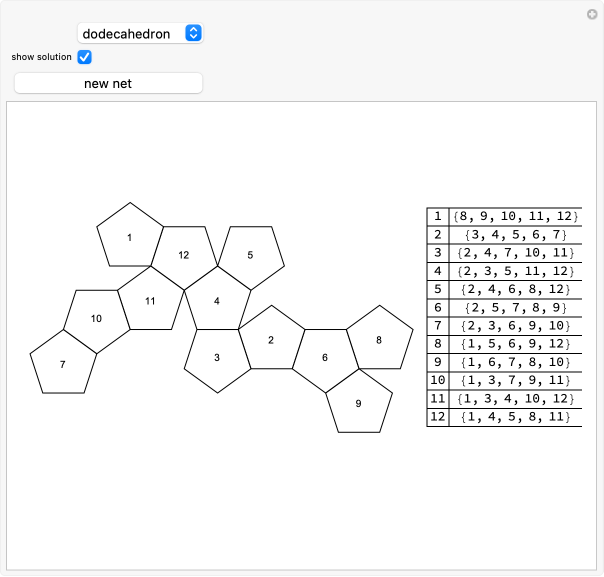Select pentagon face labeled 11
Viewport: 604px width, 577px height.
[150, 300]
